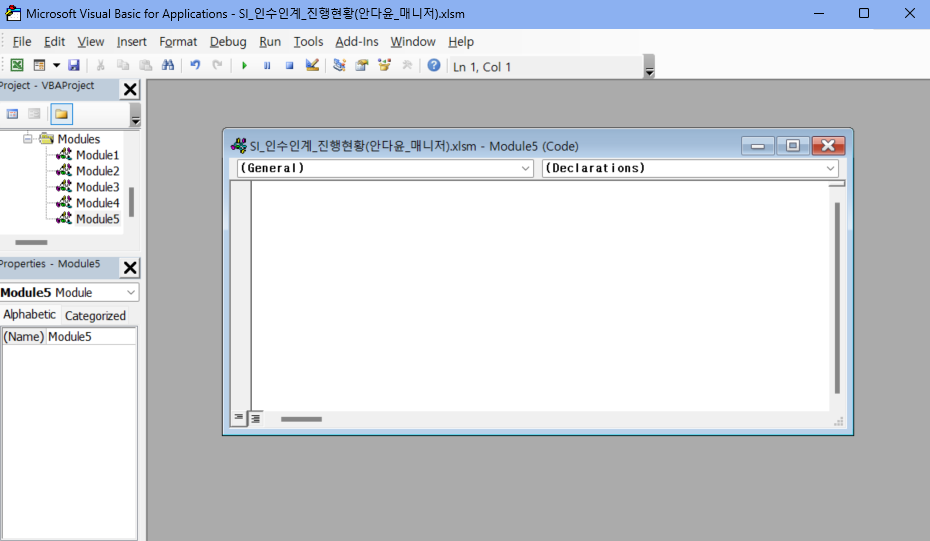Click the Toolbox hammer icon
This screenshot has width=930, height=541.
click(x=407, y=65)
